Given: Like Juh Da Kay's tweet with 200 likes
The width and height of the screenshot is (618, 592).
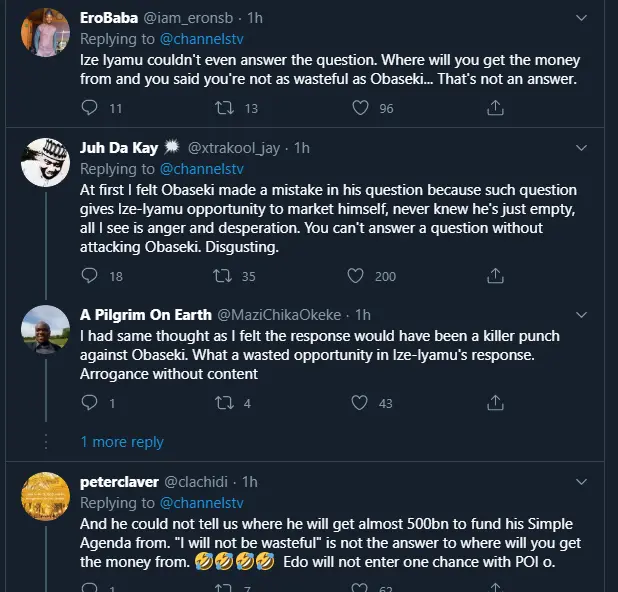Looking at the screenshot, I should pyautogui.click(x=355, y=276).
